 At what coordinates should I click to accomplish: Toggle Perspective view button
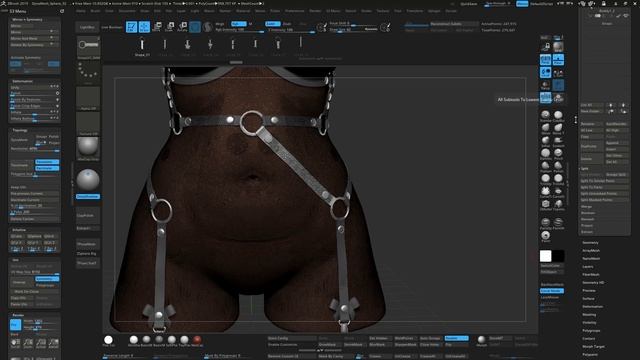coord(545,60)
